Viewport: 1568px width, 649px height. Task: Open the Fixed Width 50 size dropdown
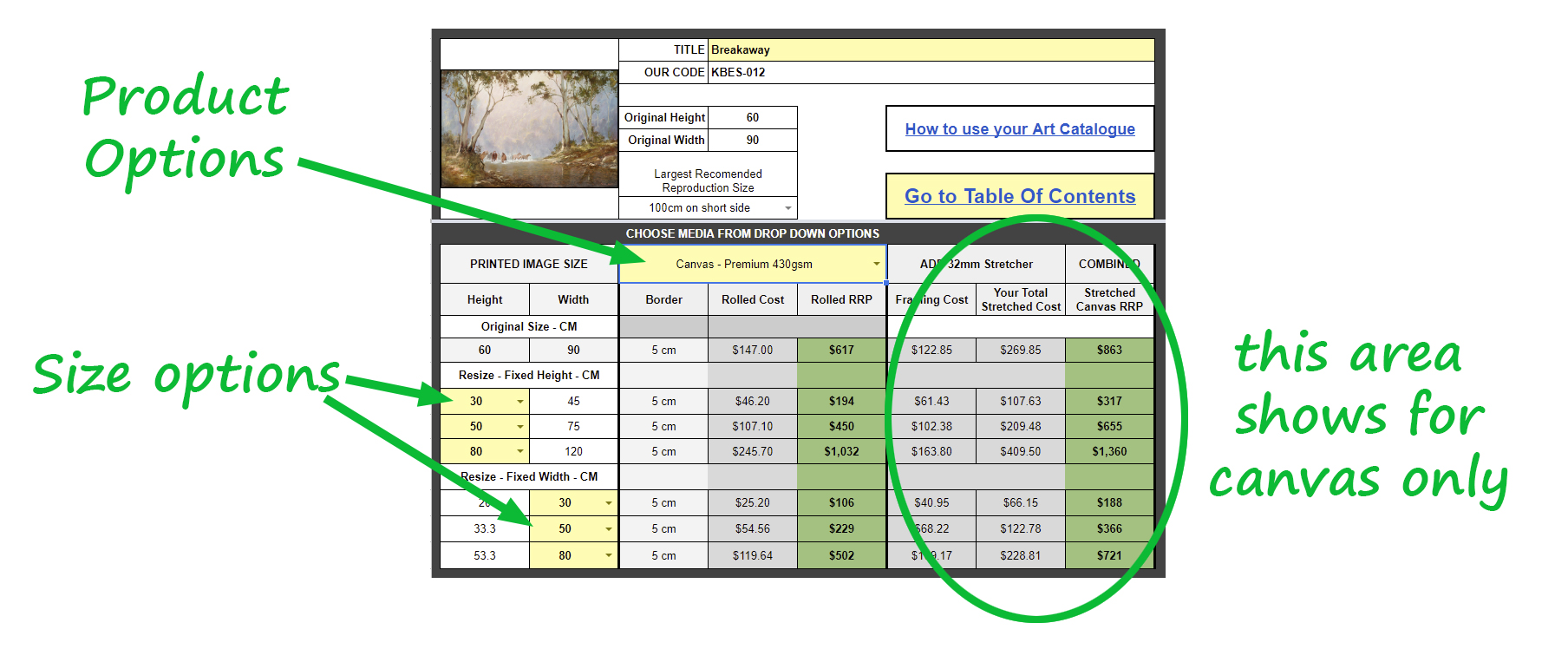608,529
